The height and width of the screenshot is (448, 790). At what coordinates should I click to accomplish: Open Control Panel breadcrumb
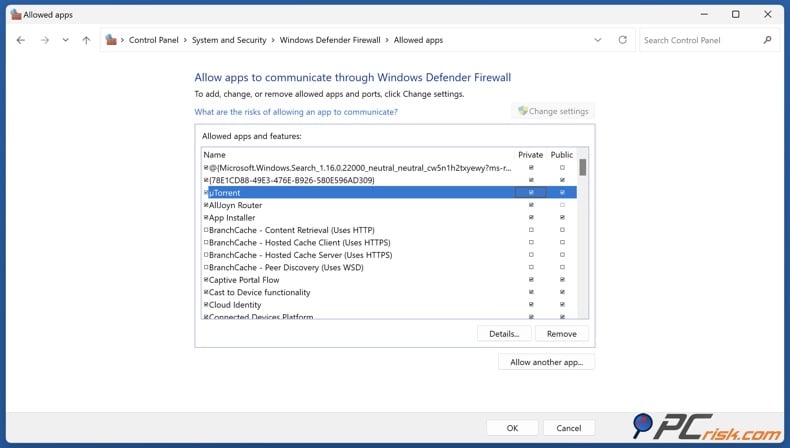[154, 40]
